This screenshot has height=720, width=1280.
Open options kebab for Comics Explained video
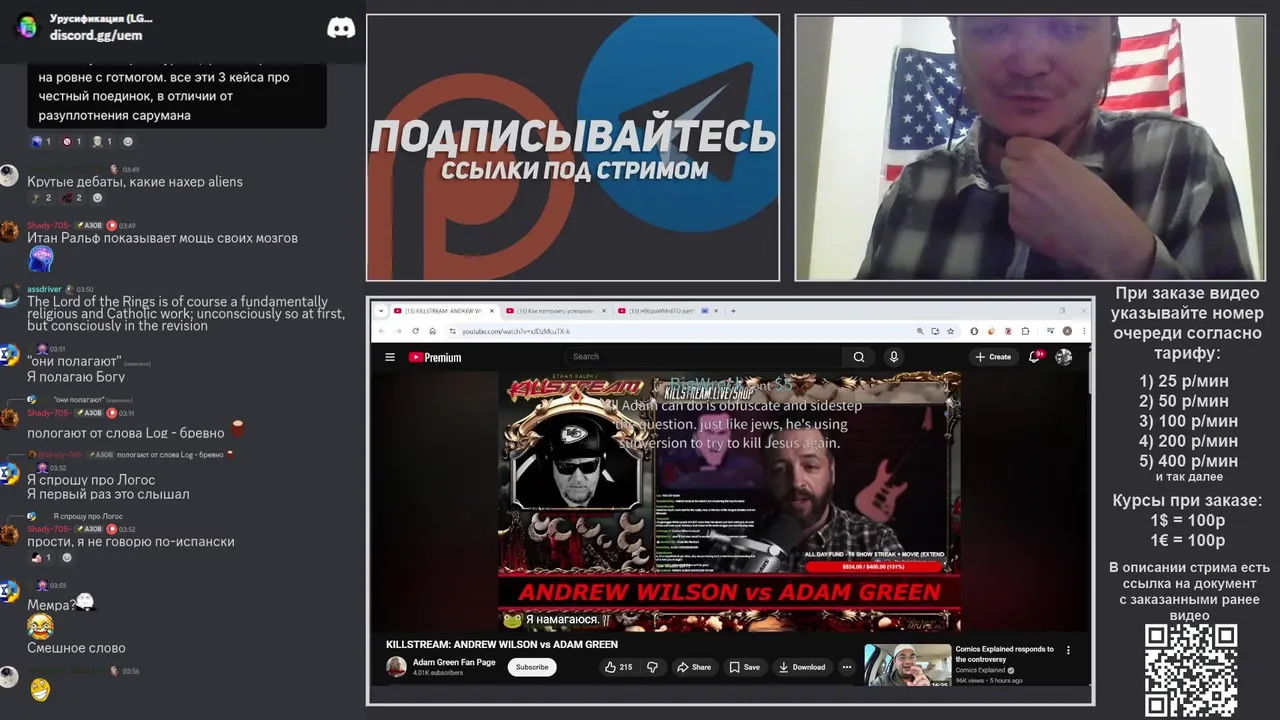click(1068, 650)
